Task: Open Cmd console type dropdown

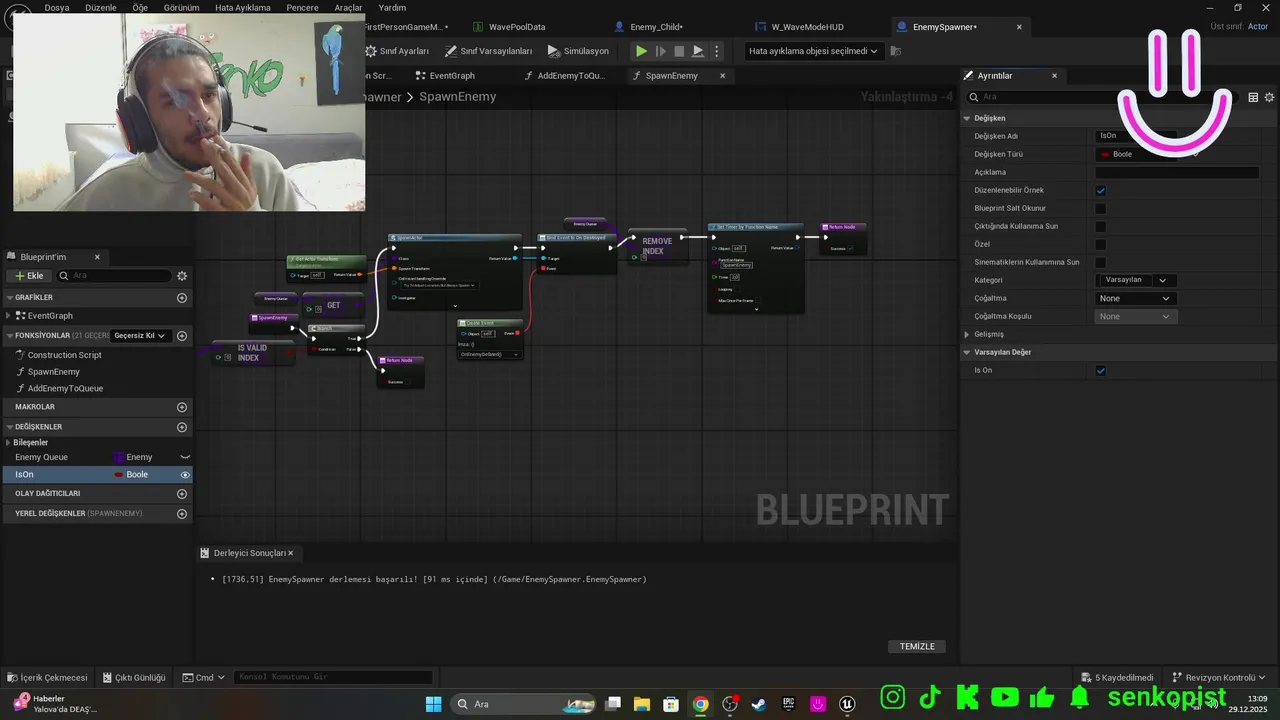Action: tap(203, 677)
